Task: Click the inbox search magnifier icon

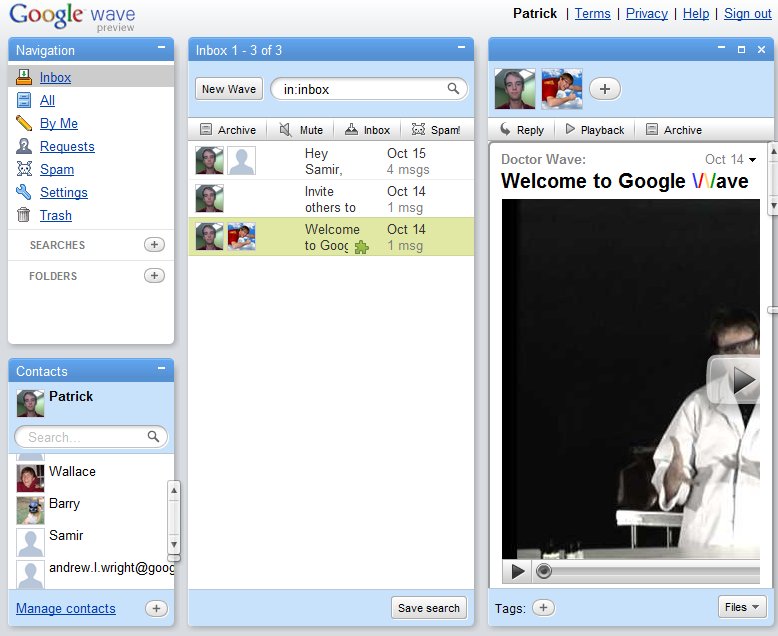Action: click(x=453, y=89)
